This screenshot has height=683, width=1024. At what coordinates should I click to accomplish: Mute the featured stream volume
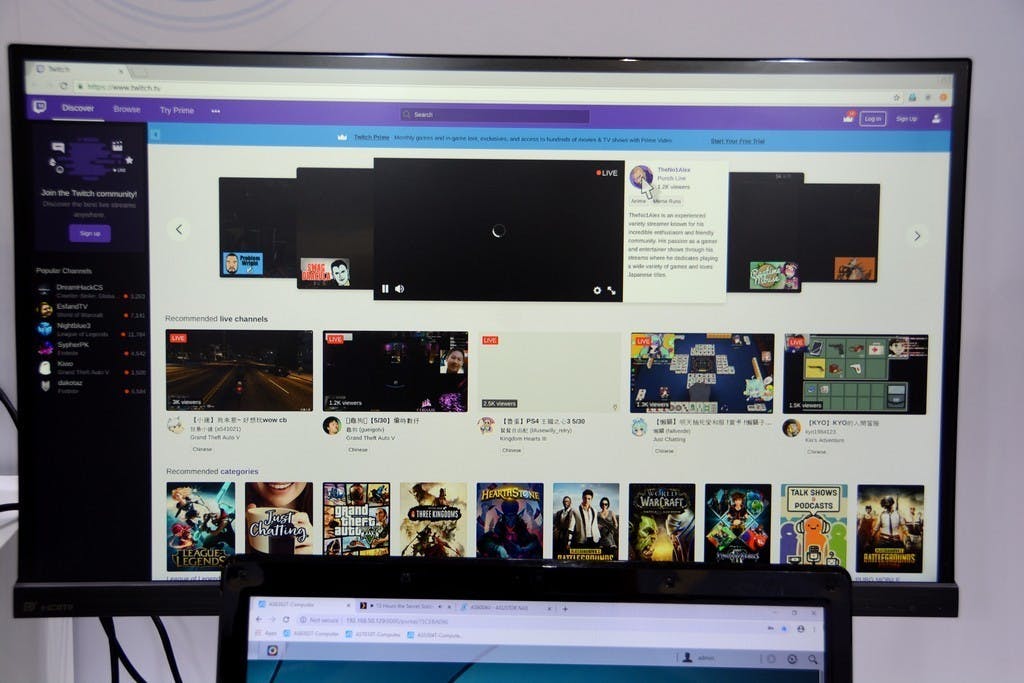tap(400, 289)
